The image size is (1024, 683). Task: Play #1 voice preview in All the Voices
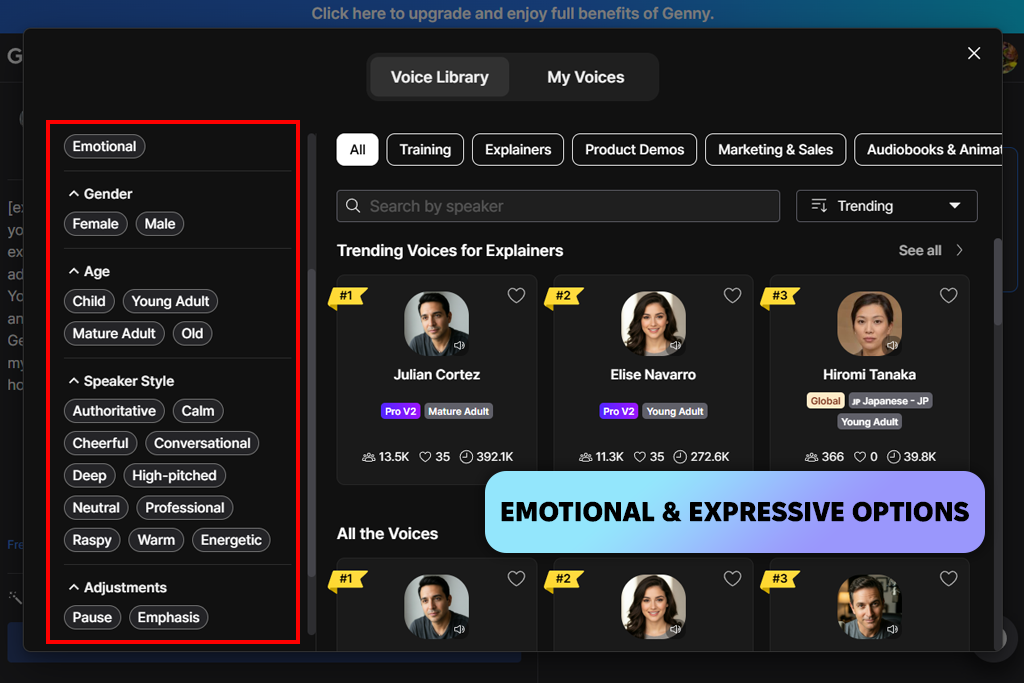(x=459, y=629)
